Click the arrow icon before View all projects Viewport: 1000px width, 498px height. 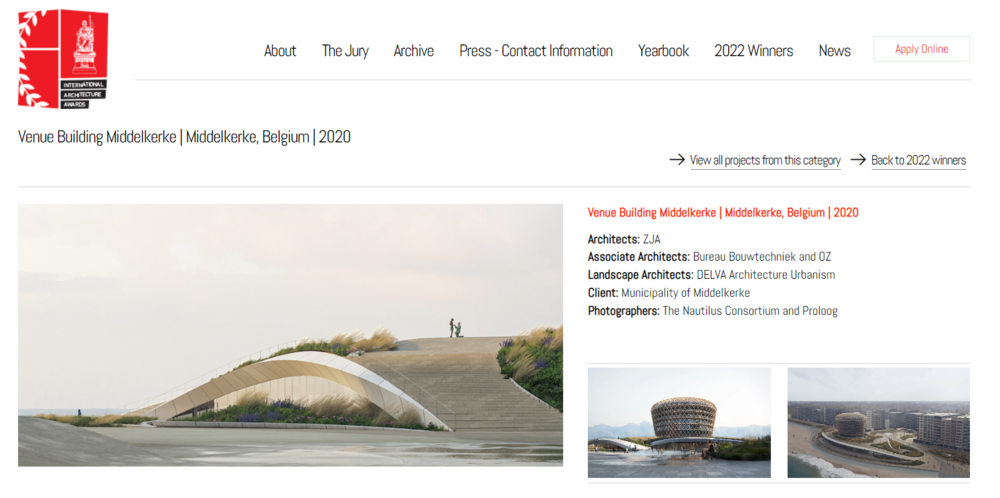tap(677, 159)
